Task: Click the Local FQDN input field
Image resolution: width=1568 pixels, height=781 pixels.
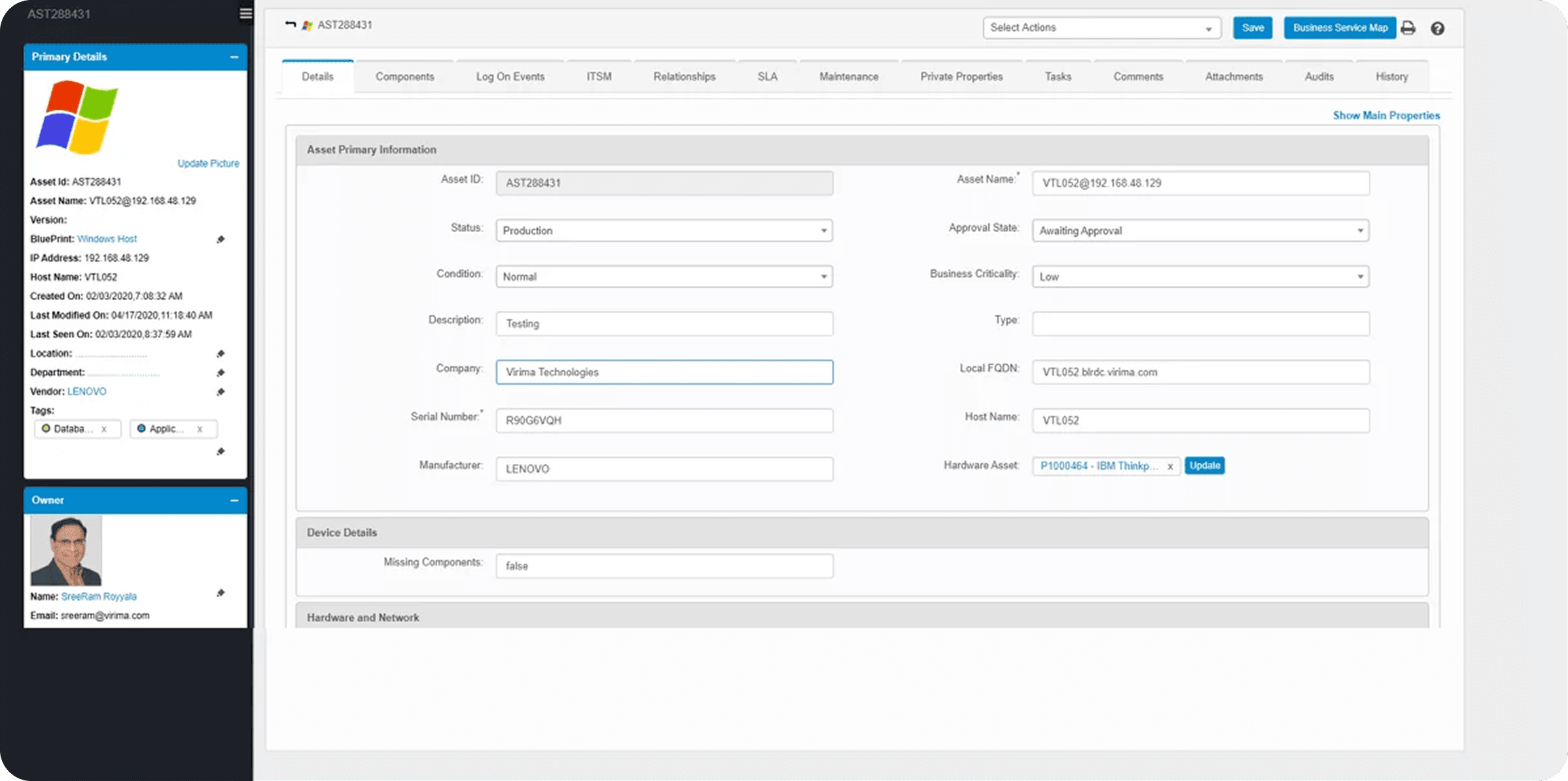Action: [1201, 372]
